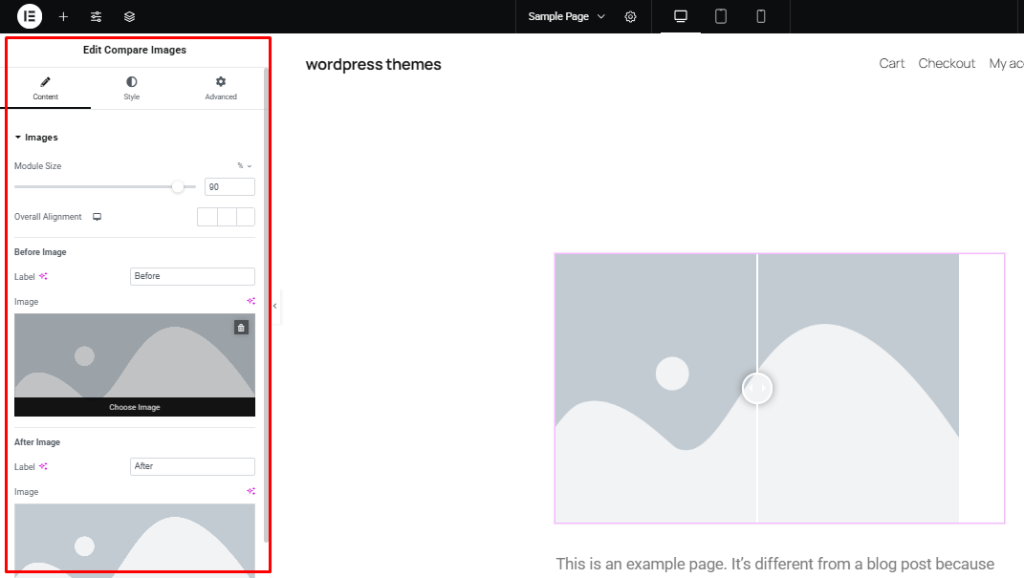
Task: Click inside the Before label text field
Action: point(192,276)
